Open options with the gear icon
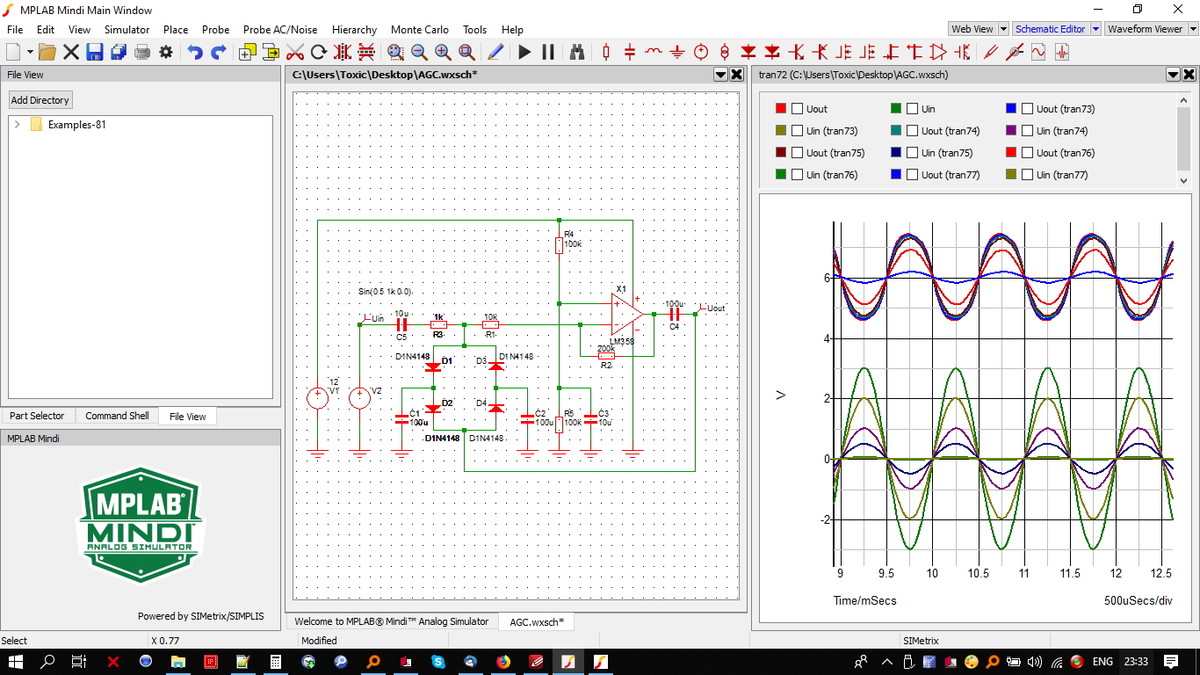Image resolution: width=1200 pixels, height=675 pixels. pos(166,52)
